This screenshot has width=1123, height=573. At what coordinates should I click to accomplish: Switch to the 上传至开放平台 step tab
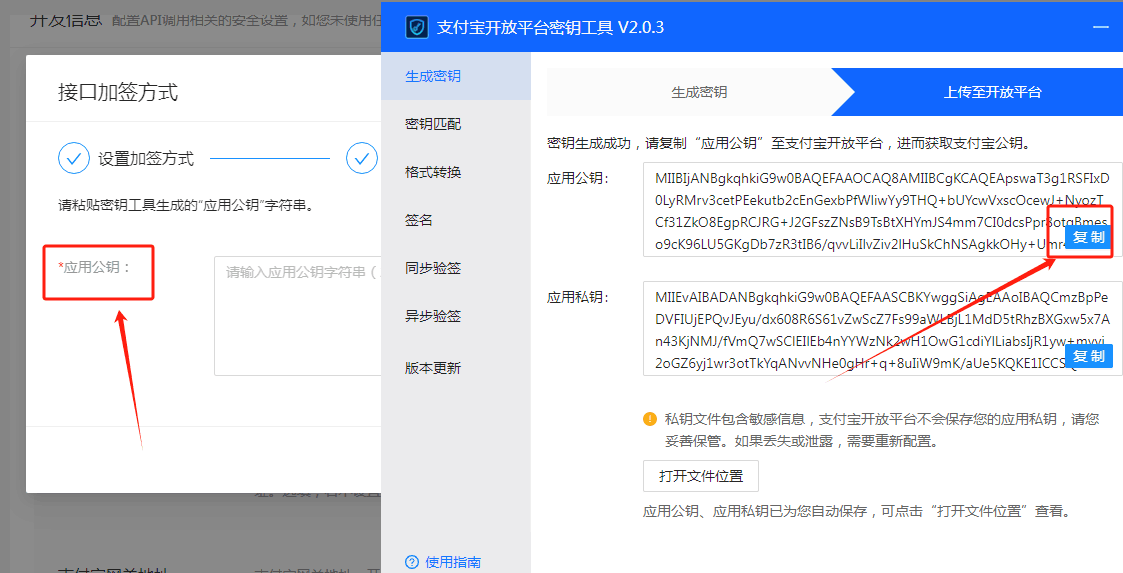992,92
